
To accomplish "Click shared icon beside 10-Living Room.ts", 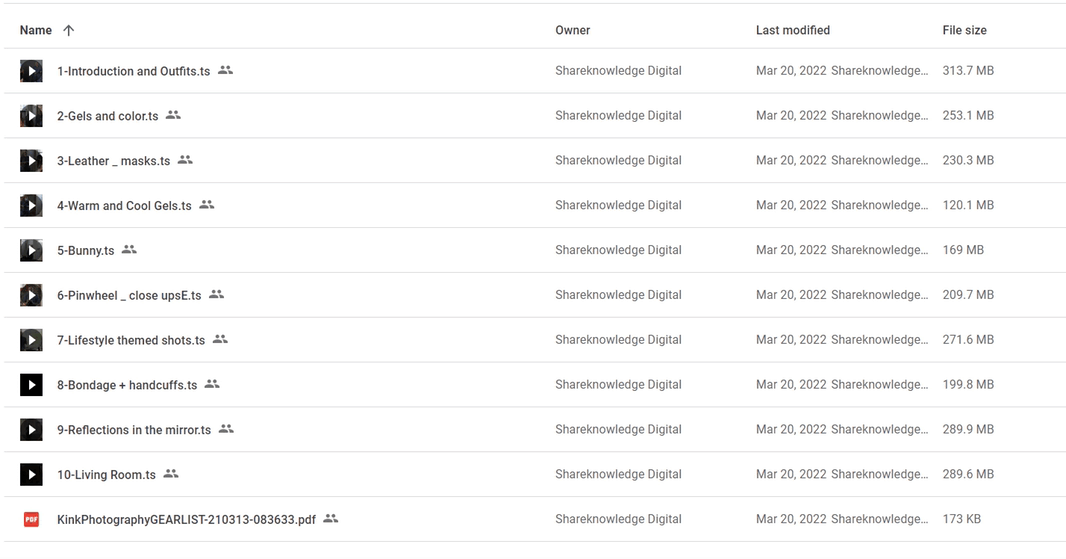I will tap(171, 474).
